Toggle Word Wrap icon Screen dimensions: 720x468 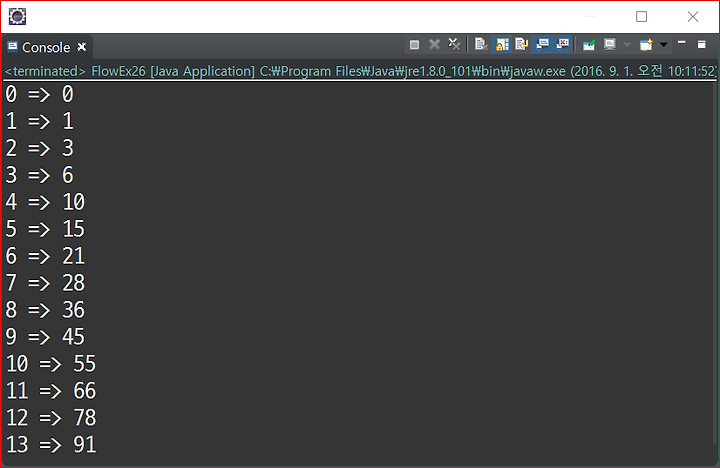pyautogui.click(x=522, y=45)
